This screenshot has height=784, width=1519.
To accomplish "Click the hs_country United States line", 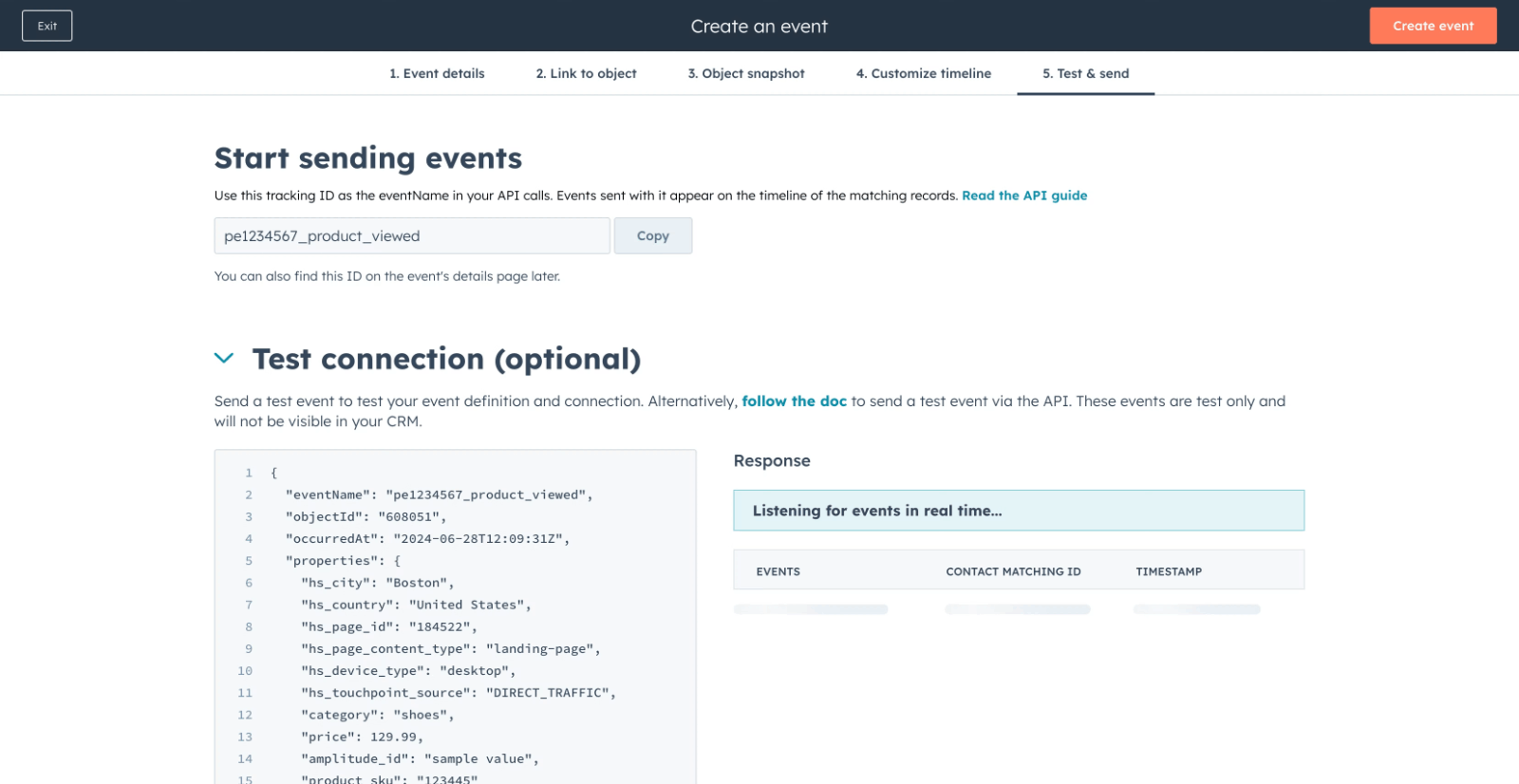I will 416,605.
